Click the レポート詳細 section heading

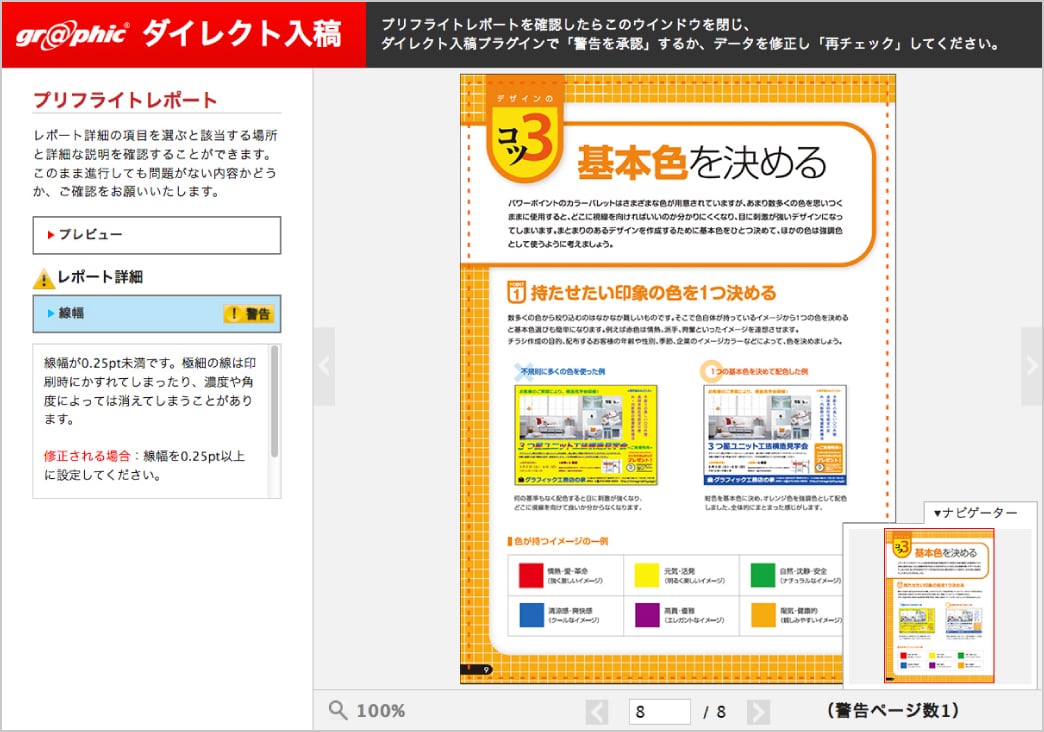(100, 278)
